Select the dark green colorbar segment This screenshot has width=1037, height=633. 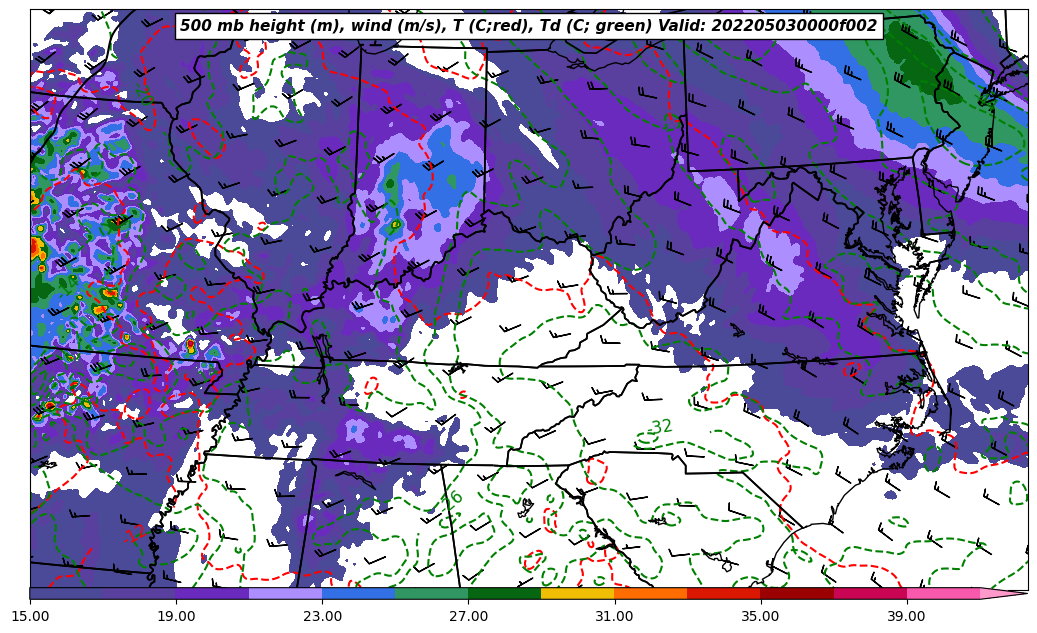point(505,593)
